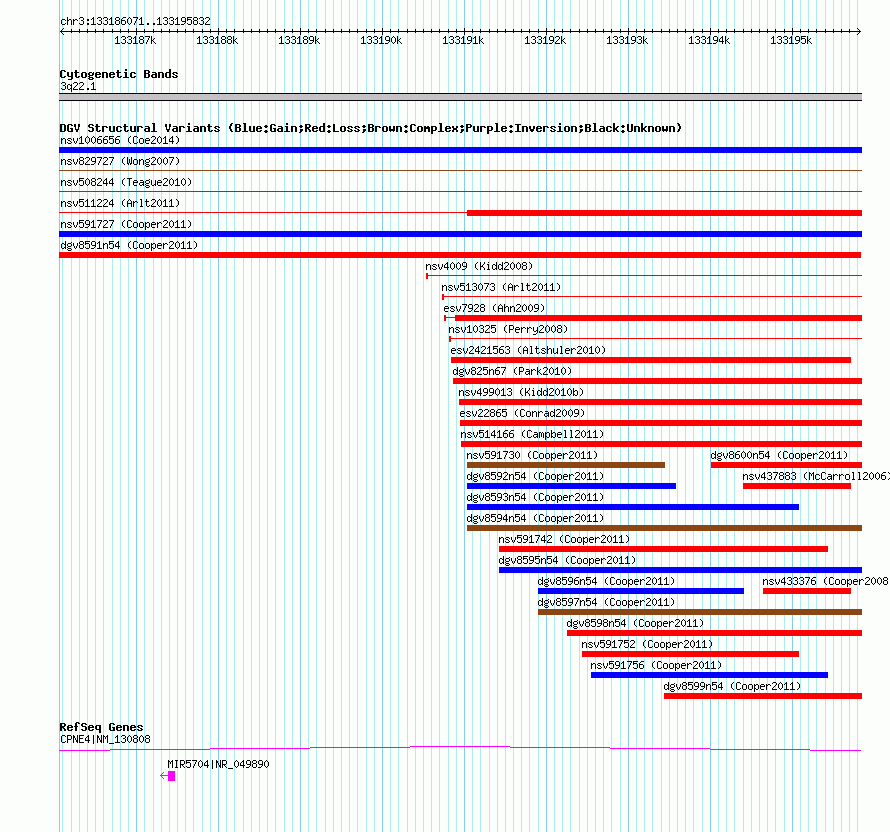
Task: Select esv2421563 (Altshuler2010) label
Action: pyautogui.click(x=528, y=350)
